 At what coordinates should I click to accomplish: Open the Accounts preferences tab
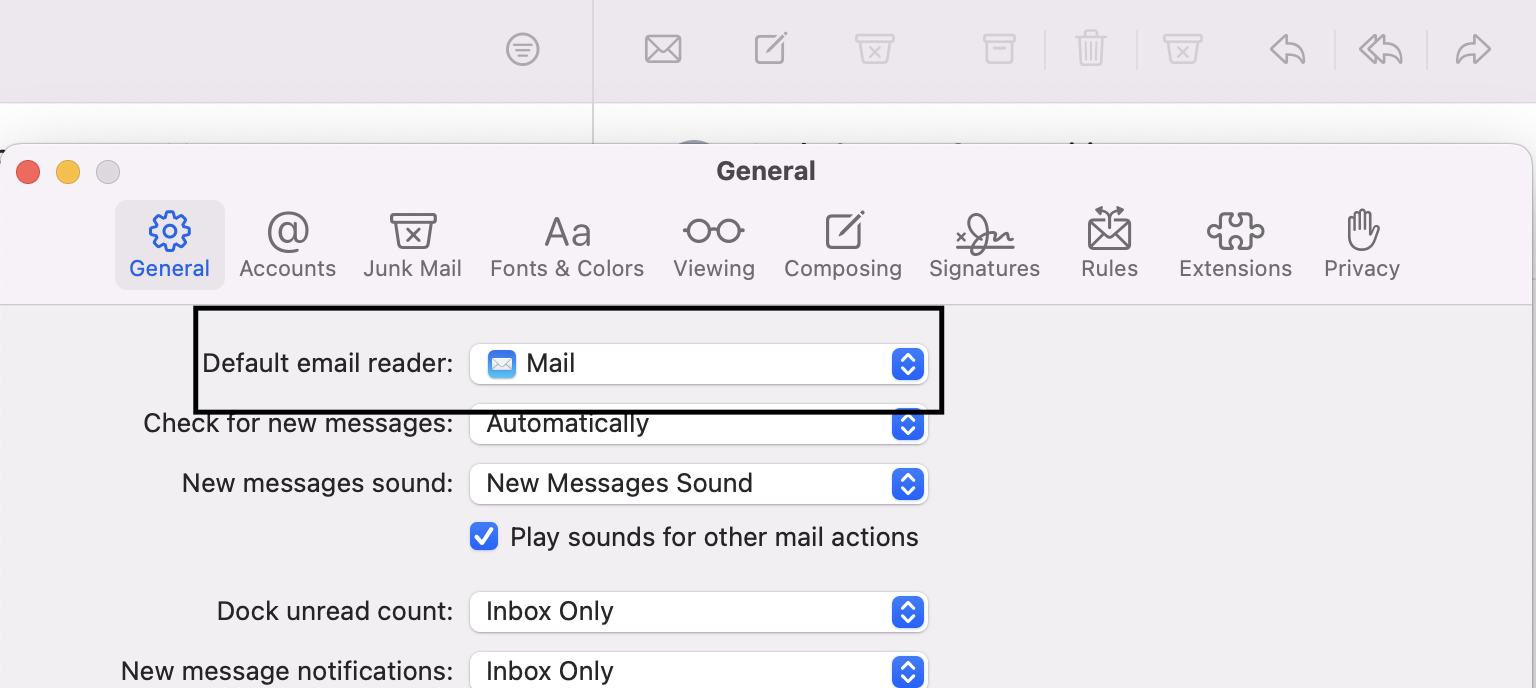(x=288, y=245)
